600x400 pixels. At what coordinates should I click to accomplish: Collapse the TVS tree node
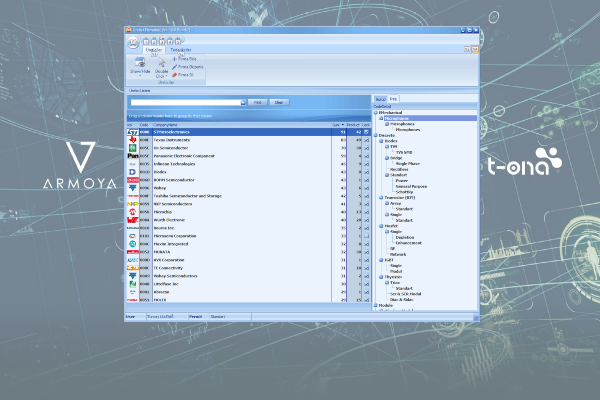coord(387,147)
